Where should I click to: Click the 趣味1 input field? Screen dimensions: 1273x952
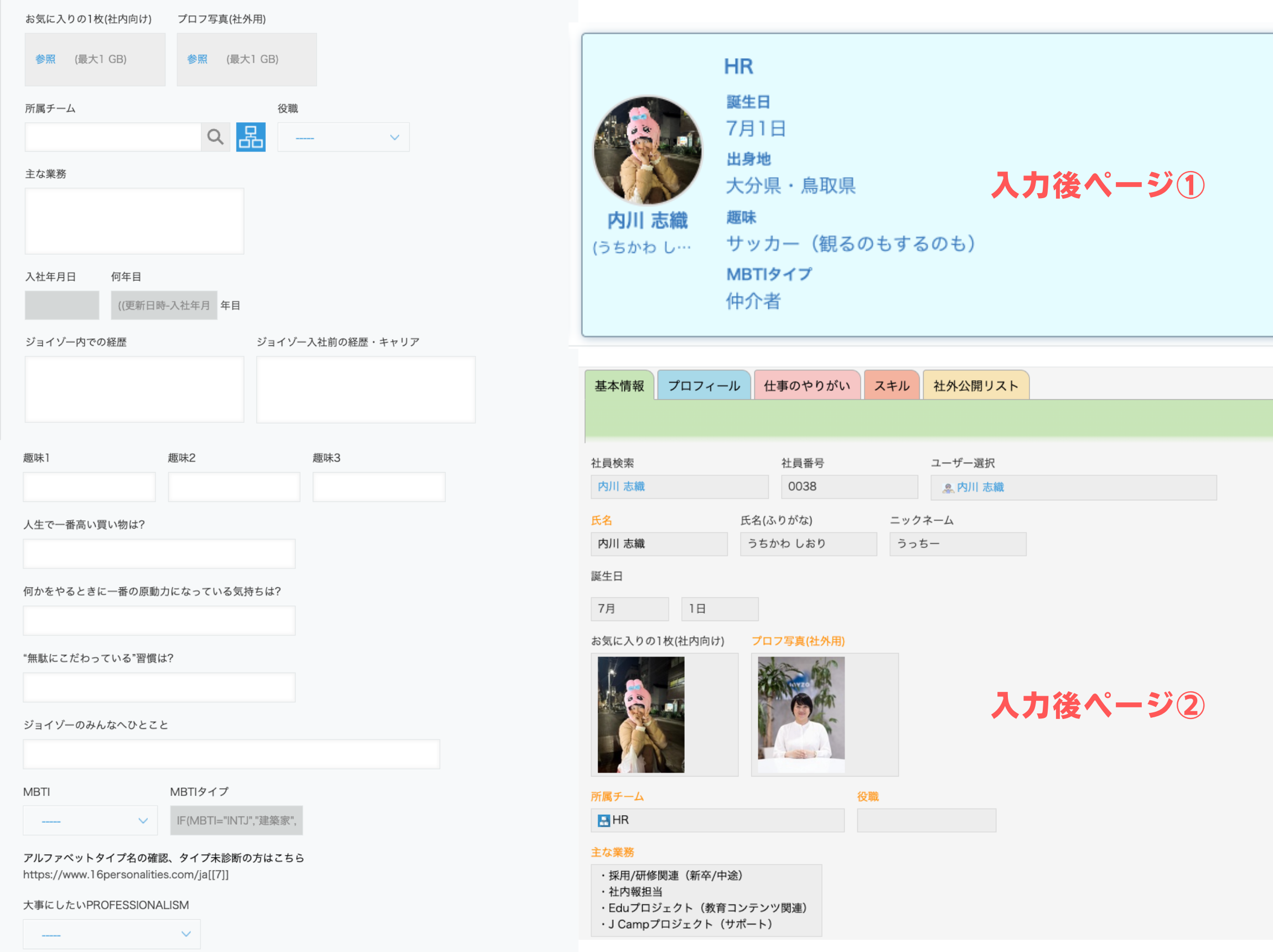pyautogui.click(x=89, y=487)
